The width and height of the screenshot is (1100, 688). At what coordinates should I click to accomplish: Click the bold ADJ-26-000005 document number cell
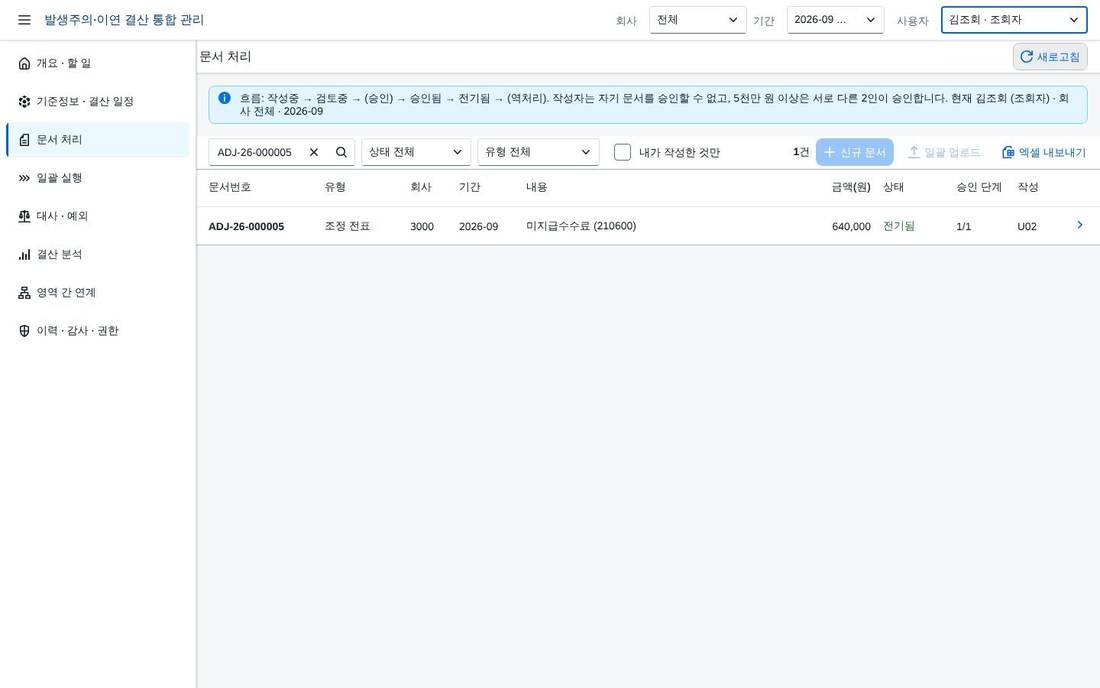pos(246,227)
